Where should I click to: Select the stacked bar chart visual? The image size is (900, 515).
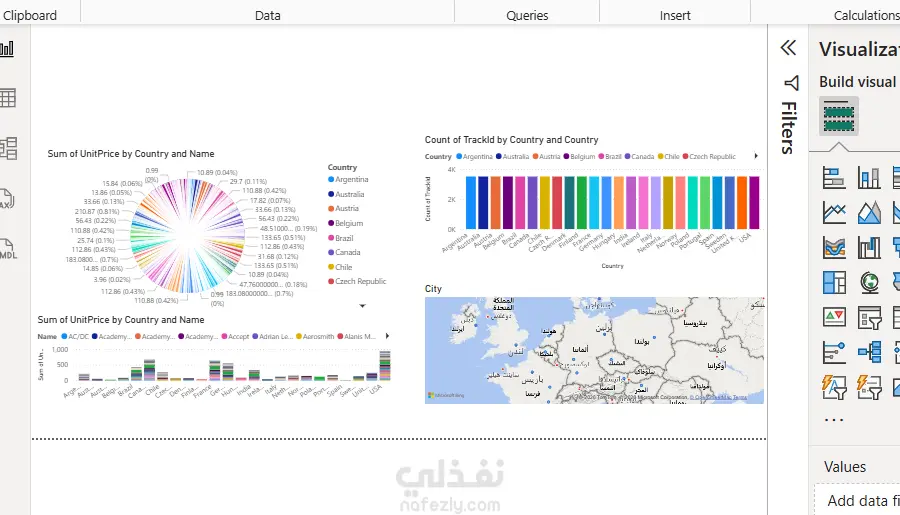833,178
